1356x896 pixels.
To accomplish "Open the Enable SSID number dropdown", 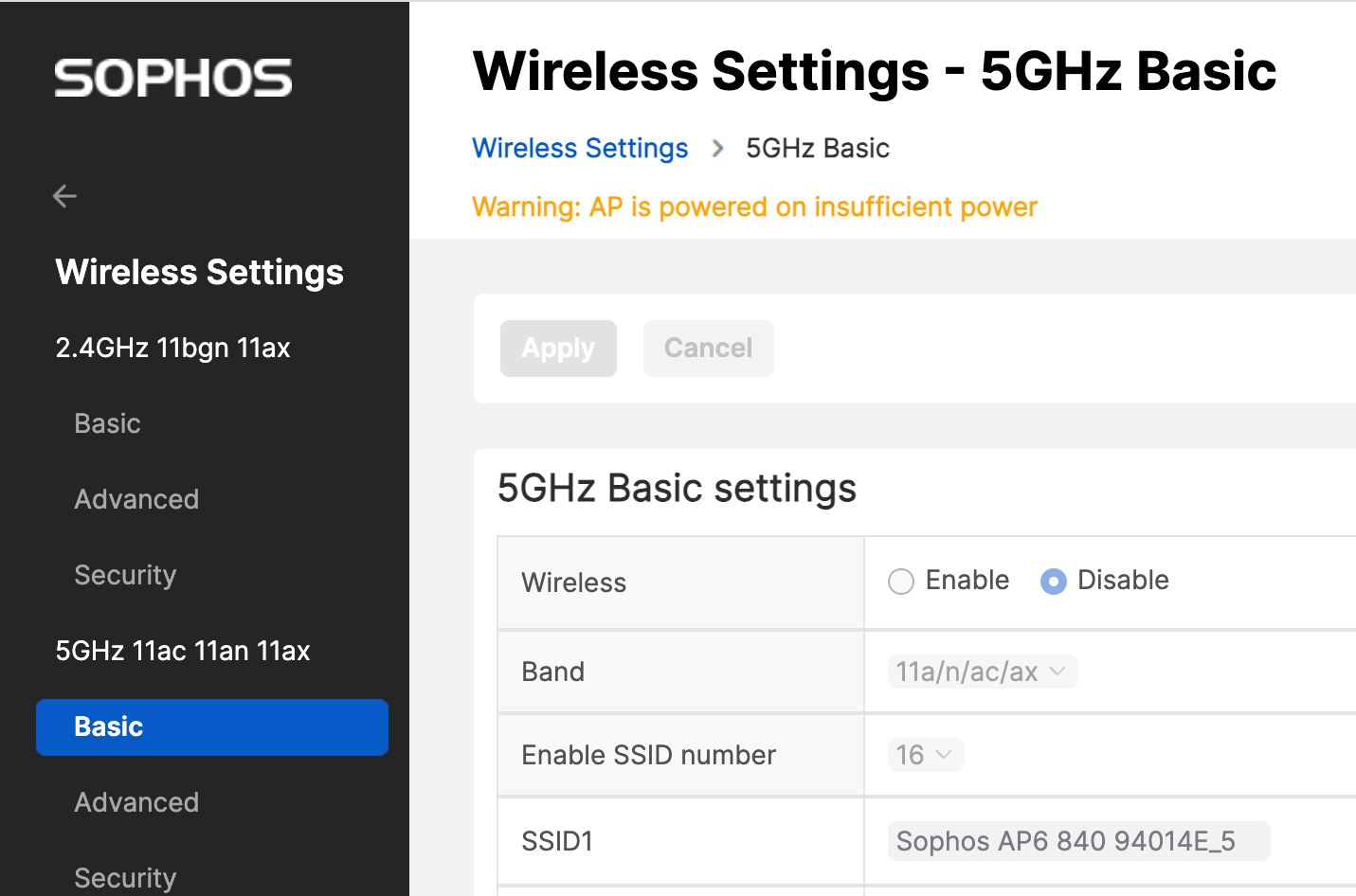I will [925, 755].
